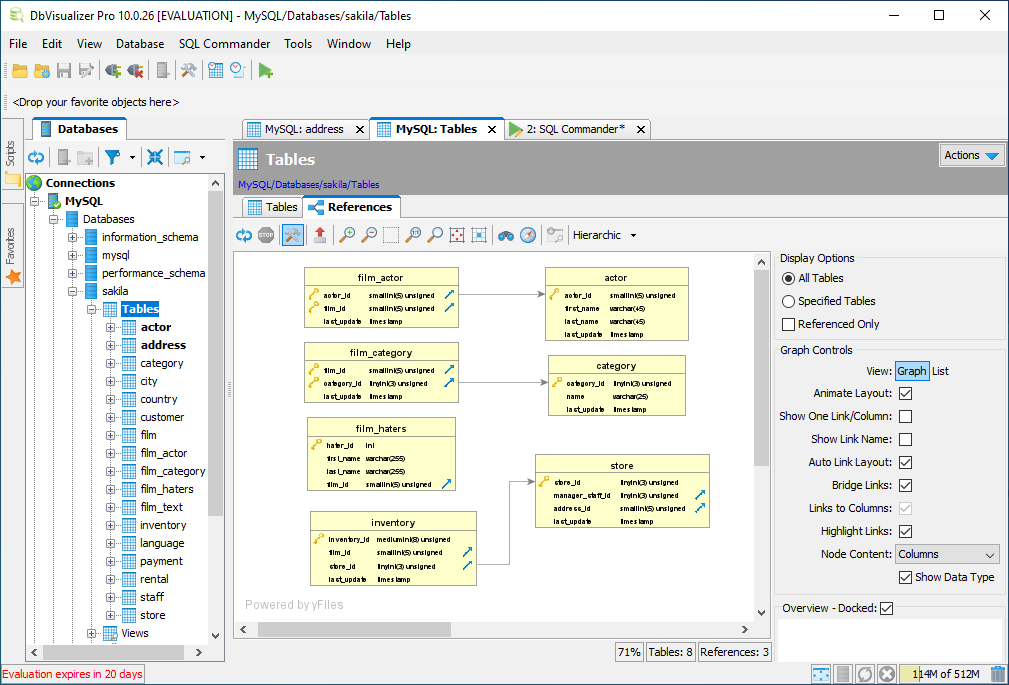The height and width of the screenshot is (685, 1009).
Task: Select the Specified Tables radio button
Action: click(788, 301)
